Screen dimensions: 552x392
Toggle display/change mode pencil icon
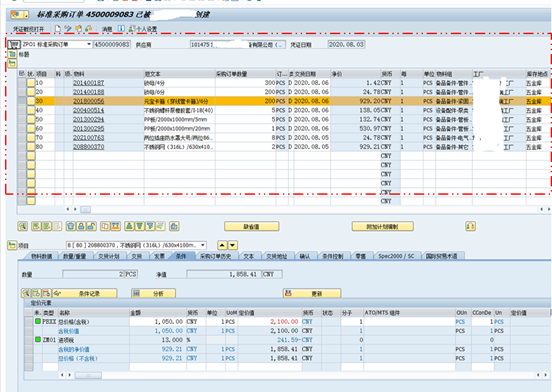68,29
